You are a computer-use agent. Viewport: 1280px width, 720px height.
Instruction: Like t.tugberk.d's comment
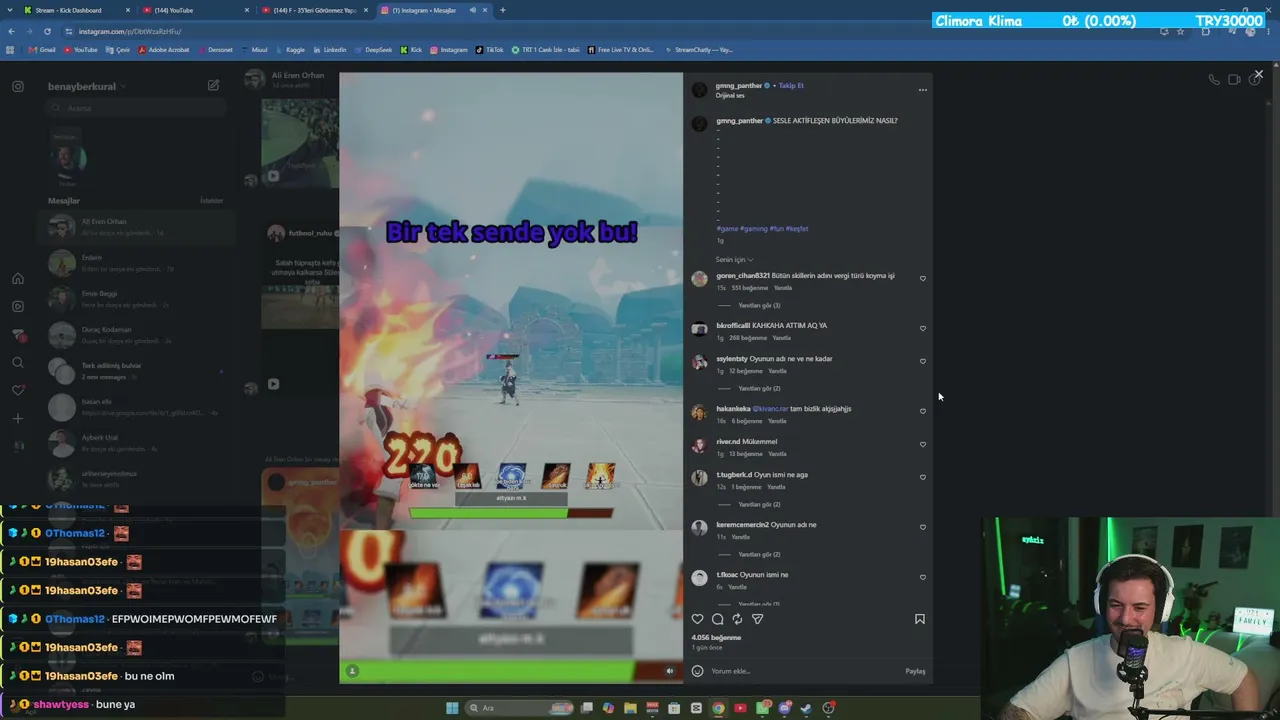[x=923, y=477]
